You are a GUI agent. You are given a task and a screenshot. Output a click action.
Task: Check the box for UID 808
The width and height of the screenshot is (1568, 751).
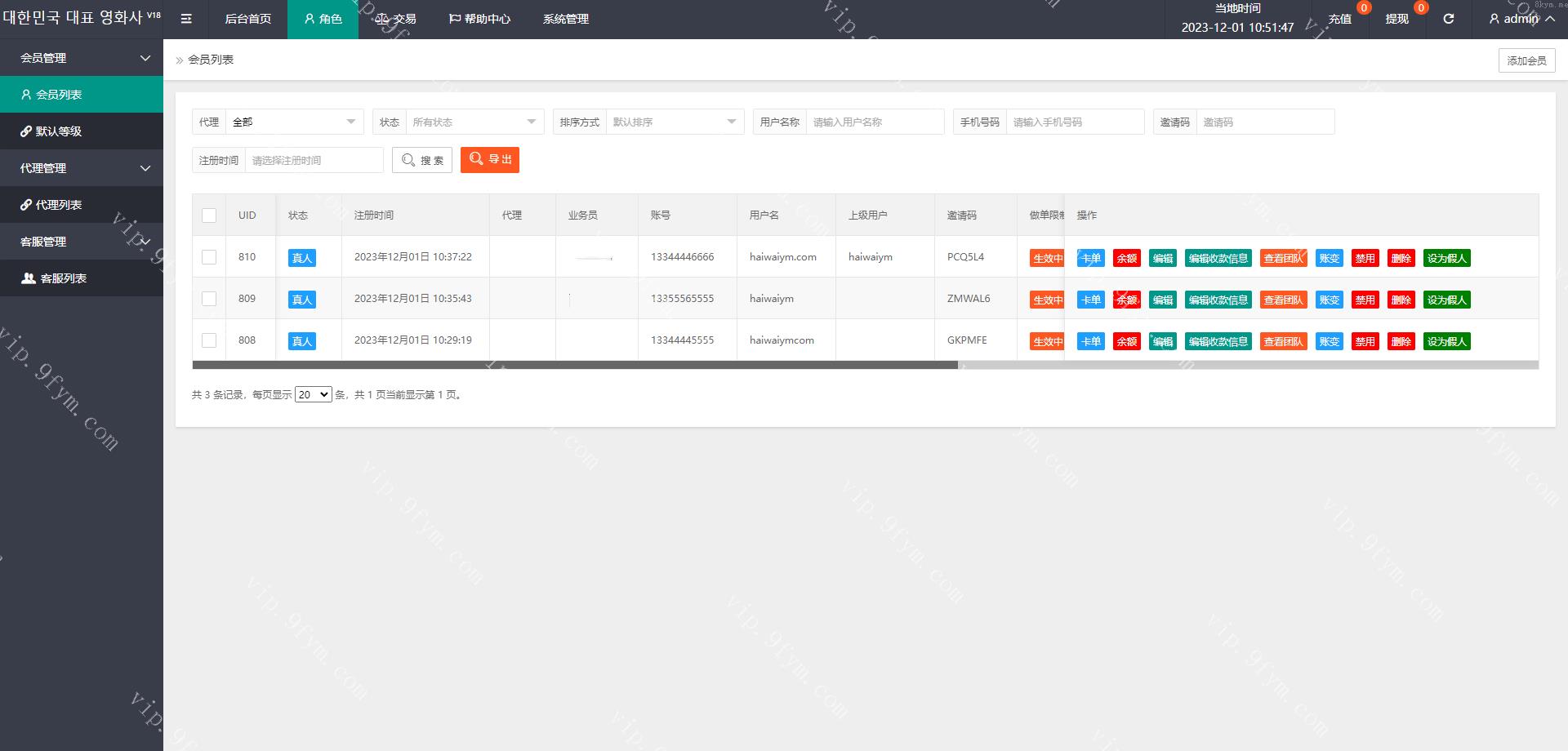pos(209,340)
